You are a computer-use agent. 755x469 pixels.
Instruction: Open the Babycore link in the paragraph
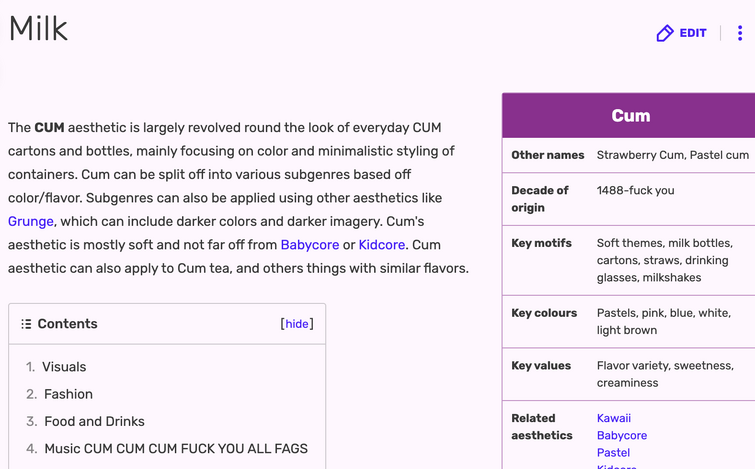click(310, 245)
